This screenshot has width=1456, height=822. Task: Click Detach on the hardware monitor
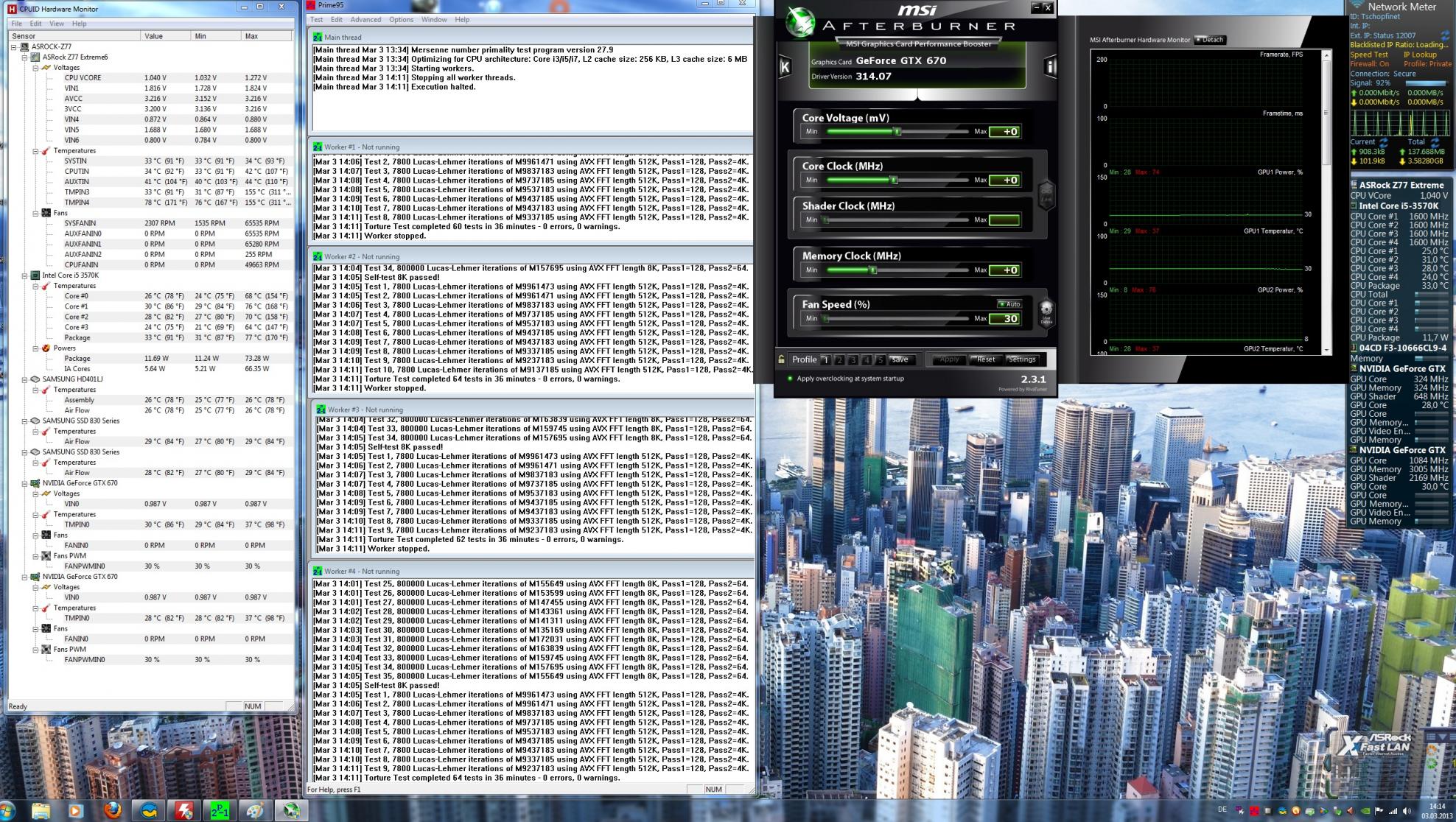[x=1210, y=40]
